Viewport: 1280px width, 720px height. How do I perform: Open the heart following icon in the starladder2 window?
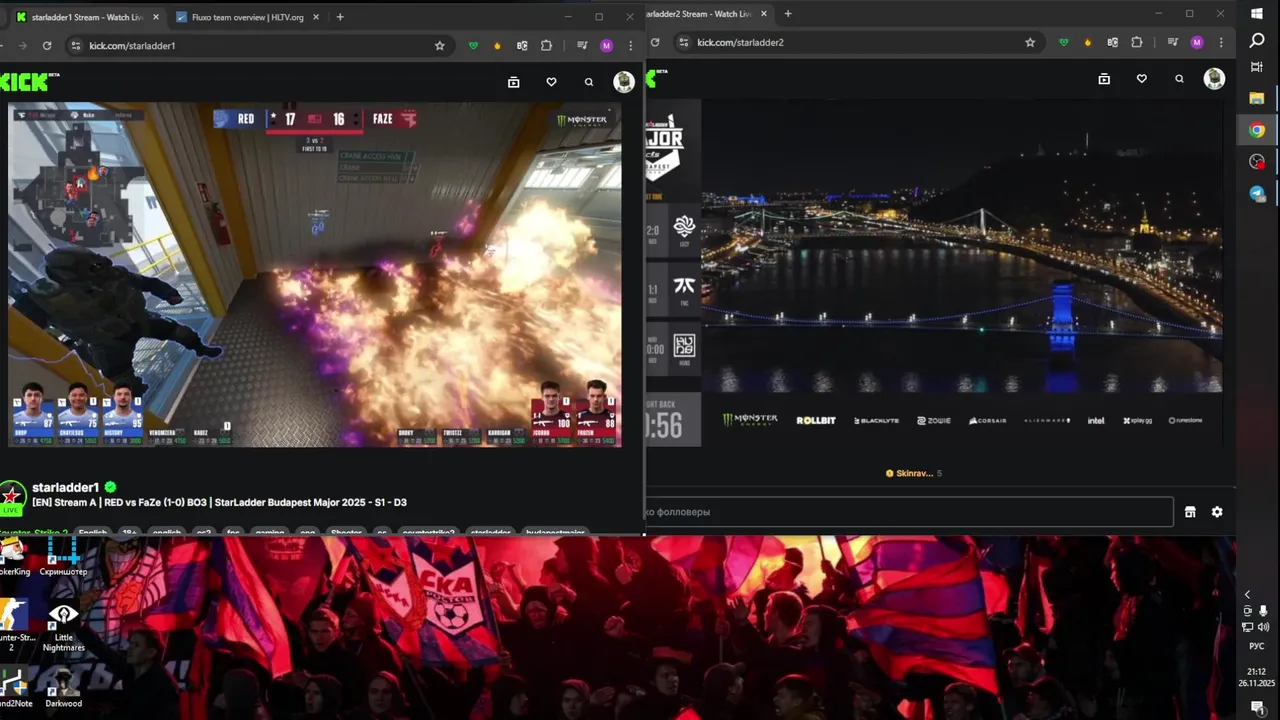pos(1141,79)
